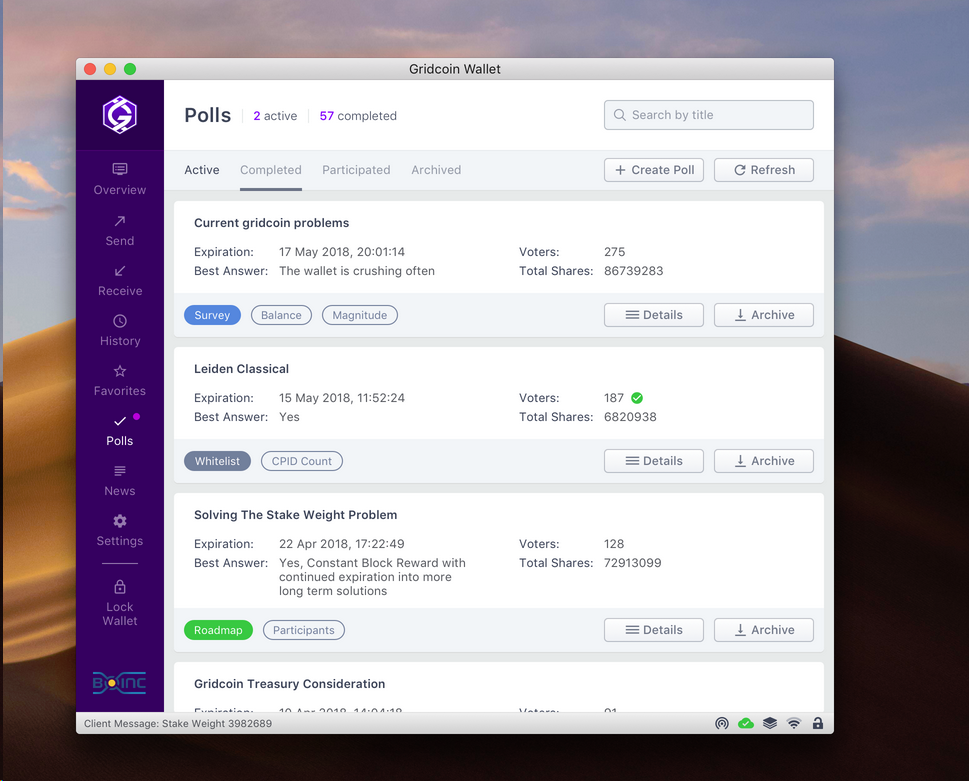The image size is (969, 781).
Task: Click the padlock icon in status bar
Action: (x=818, y=723)
